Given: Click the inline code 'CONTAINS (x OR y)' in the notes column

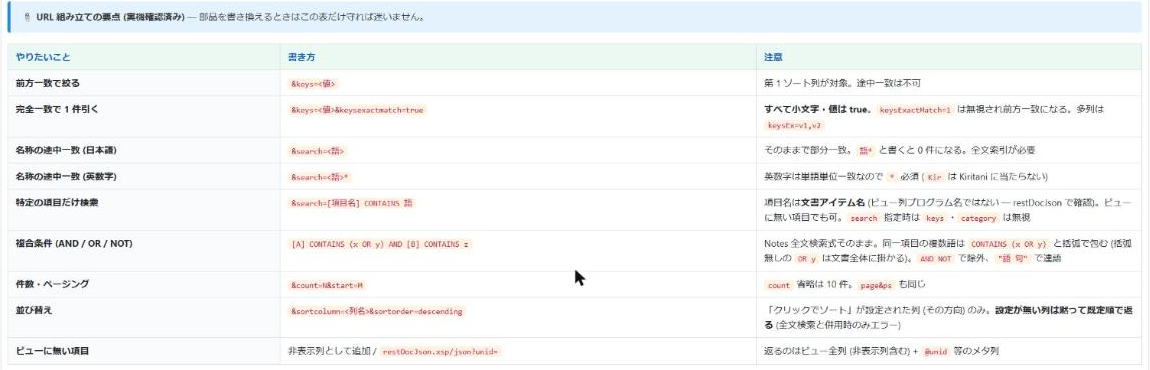Looking at the screenshot, I should (1009, 244).
